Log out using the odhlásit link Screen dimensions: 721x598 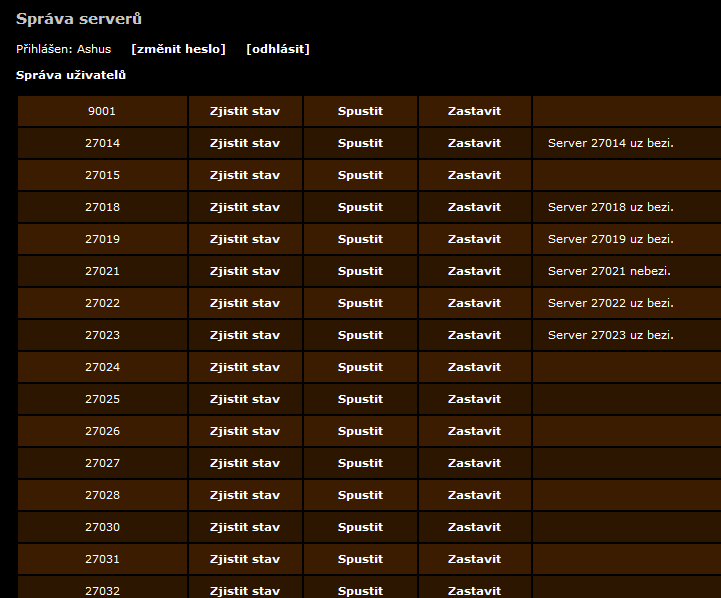(278, 49)
